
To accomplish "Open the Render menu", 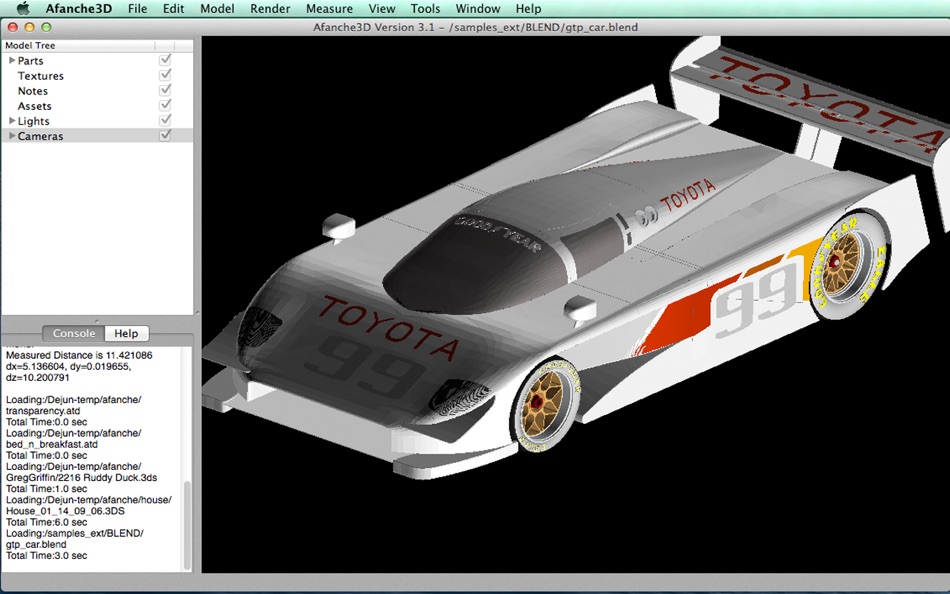I will [x=270, y=9].
